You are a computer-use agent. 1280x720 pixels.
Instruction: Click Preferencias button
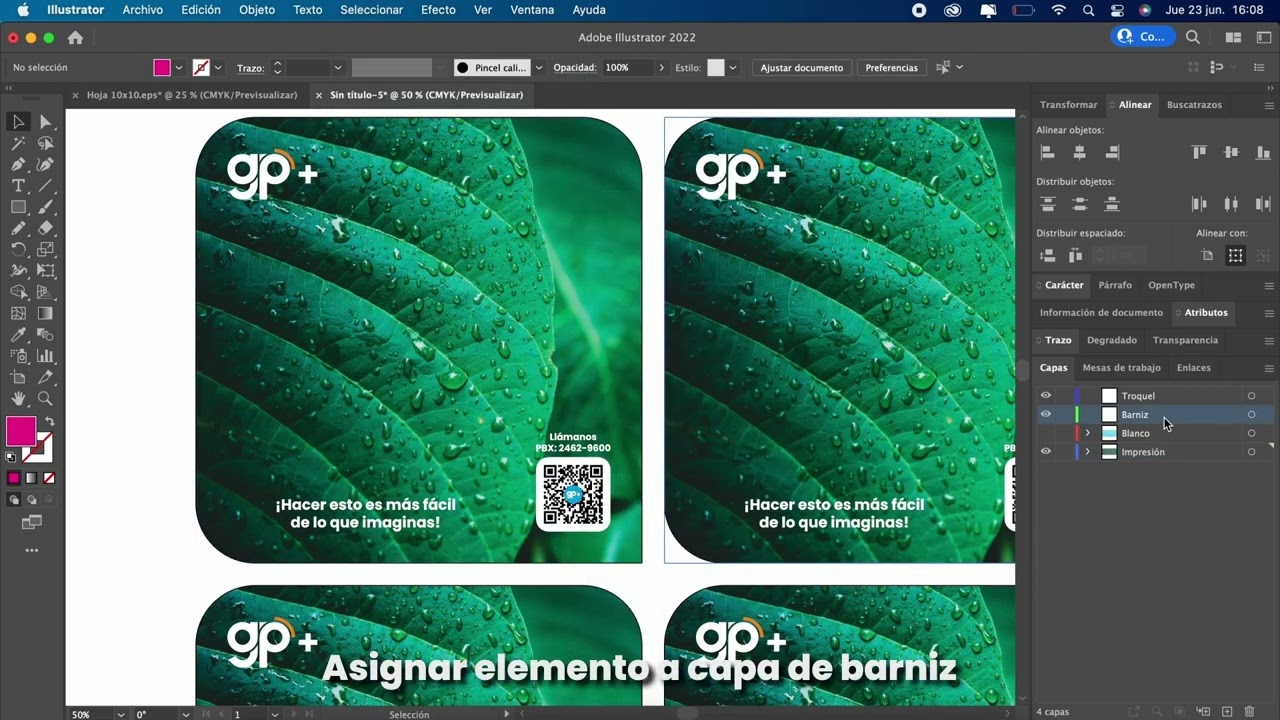click(x=891, y=68)
